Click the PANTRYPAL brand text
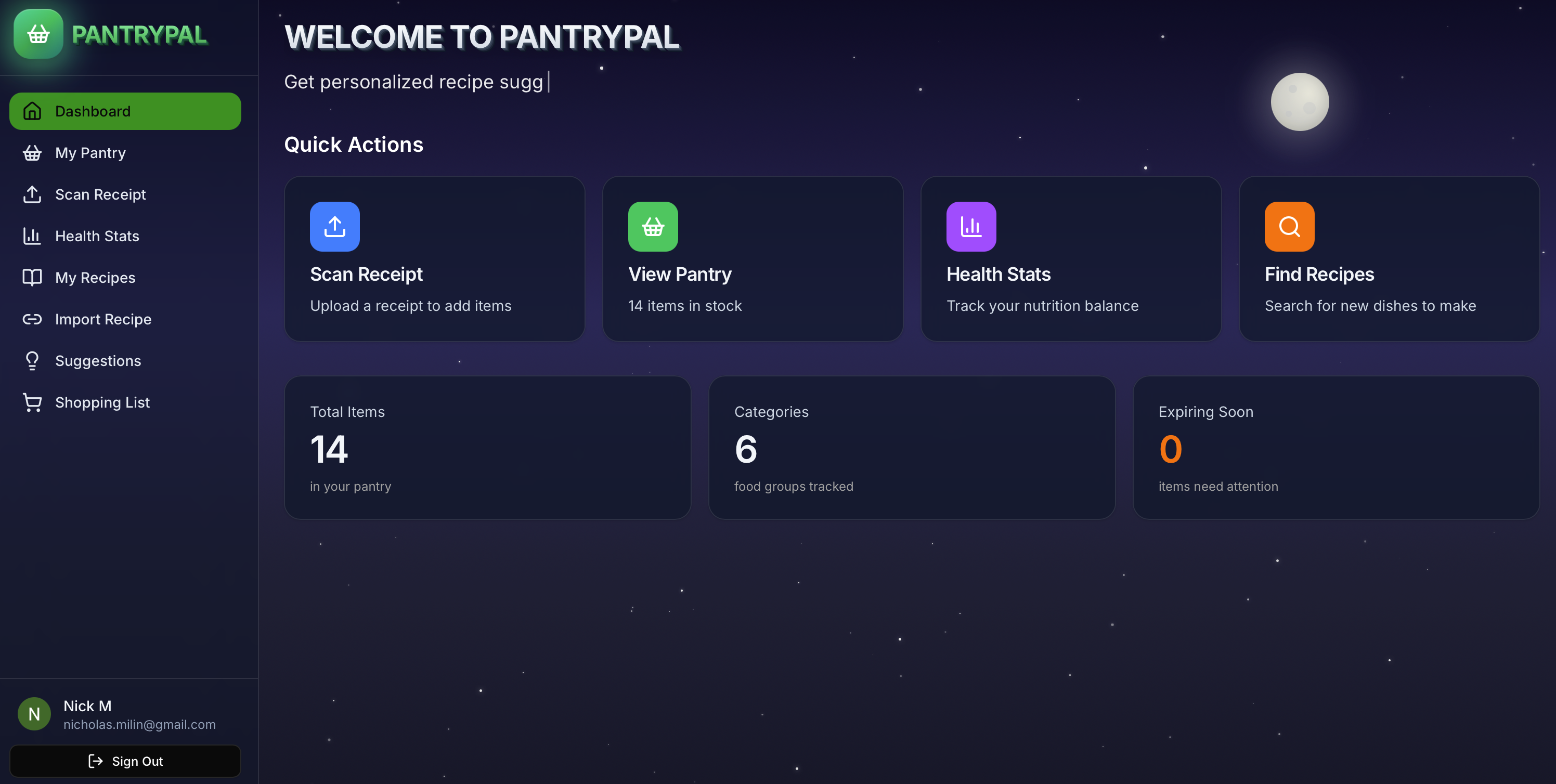Screen dimensions: 1556x784 tap(139, 34)
